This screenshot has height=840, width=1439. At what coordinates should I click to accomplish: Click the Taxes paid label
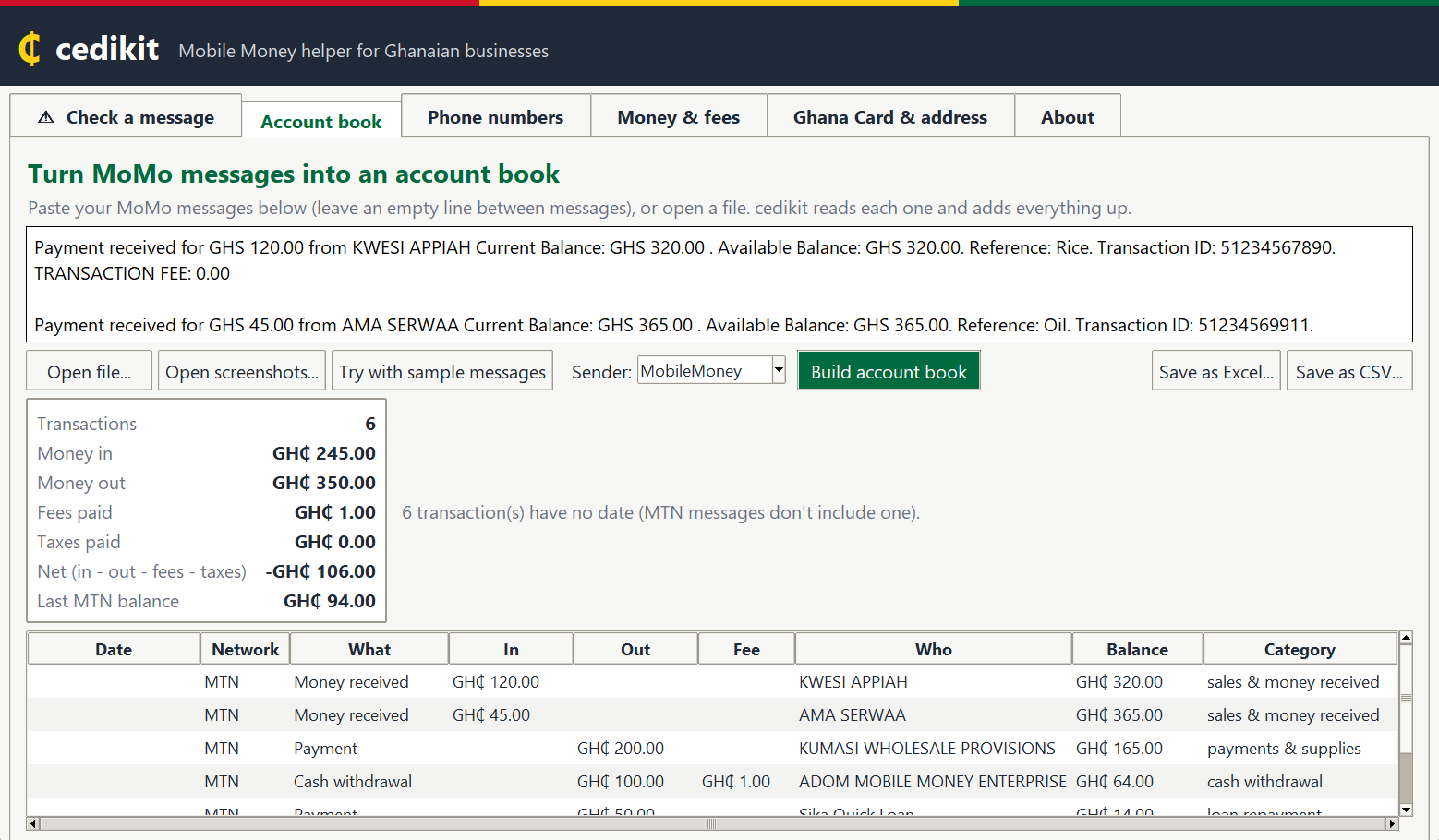[x=79, y=542]
